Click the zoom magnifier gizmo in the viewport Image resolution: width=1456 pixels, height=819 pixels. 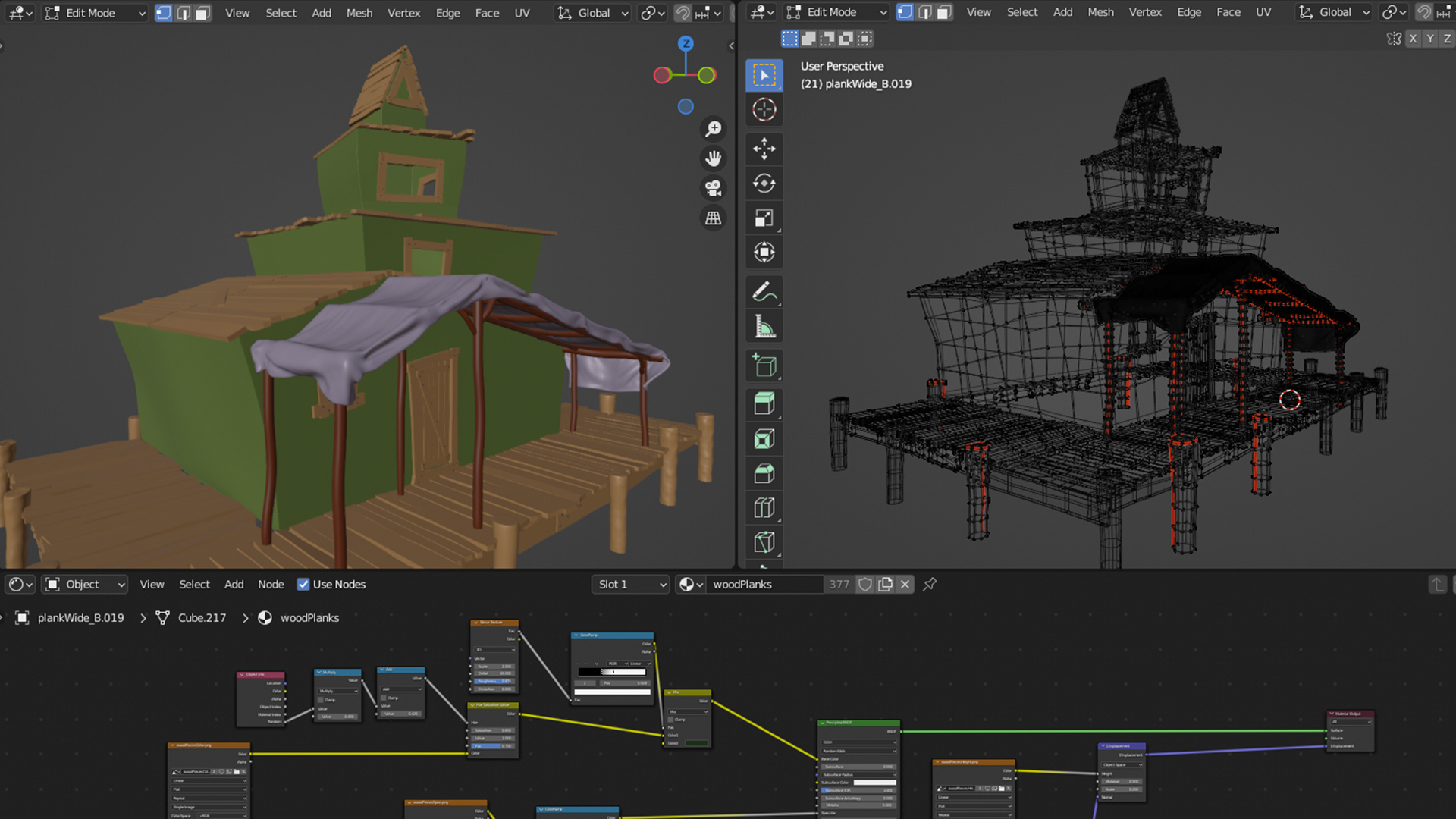[x=713, y=128]
